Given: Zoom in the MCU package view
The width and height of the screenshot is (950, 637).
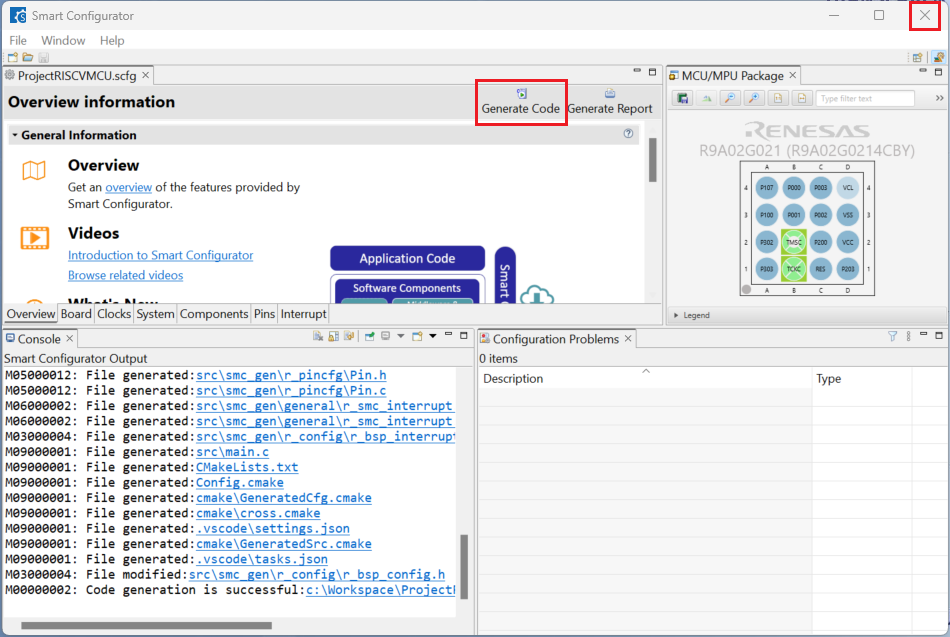Looking at the screenshot, I should click(x=754, y=98).
